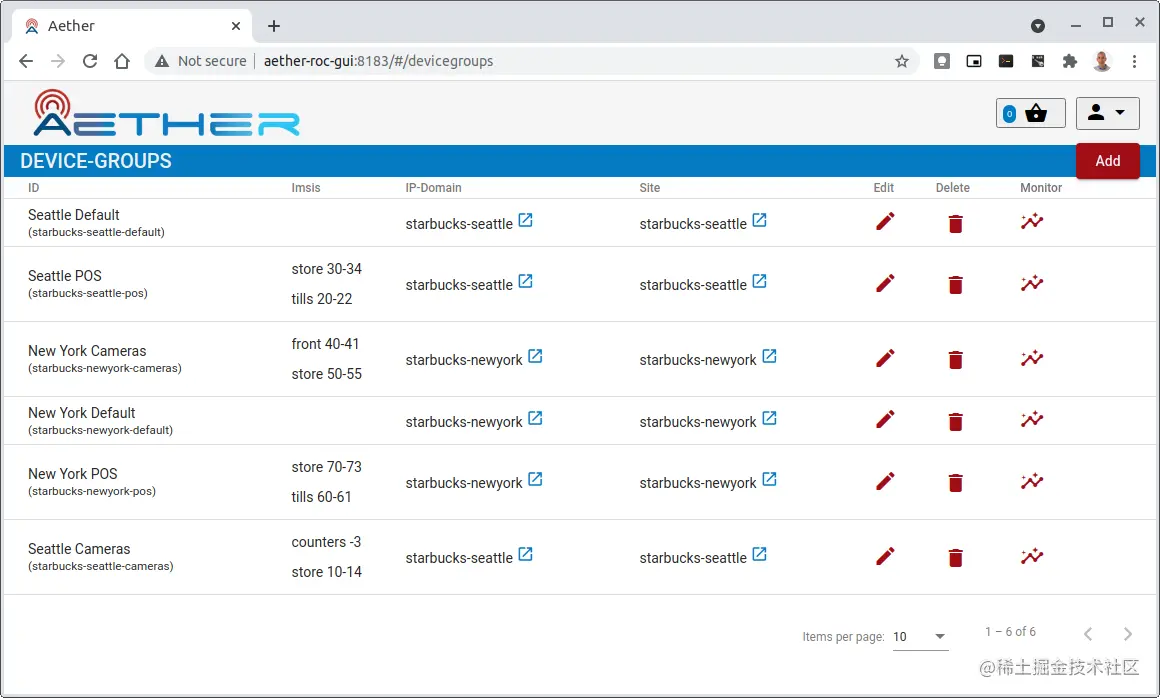Select 'store 30-34' Imsis entry
Viewport: 1160px width, 698px height.
pyautogui.click(x=326, y=269)
